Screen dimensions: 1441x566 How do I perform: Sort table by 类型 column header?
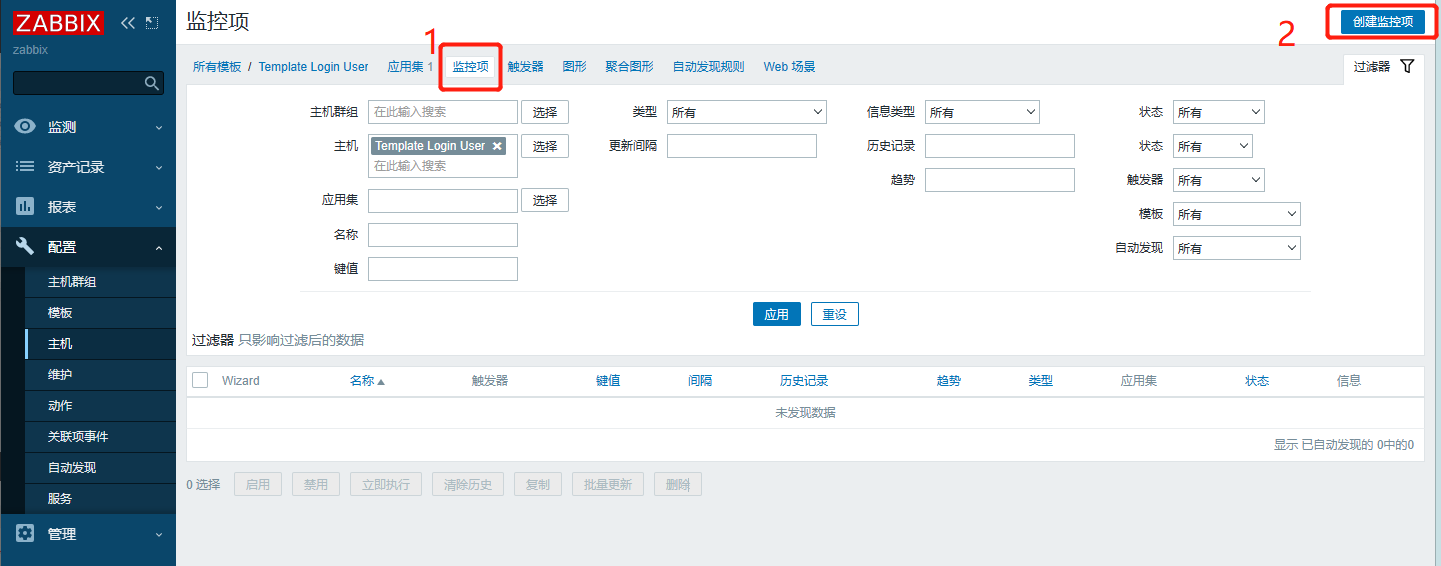point(1040,381)
